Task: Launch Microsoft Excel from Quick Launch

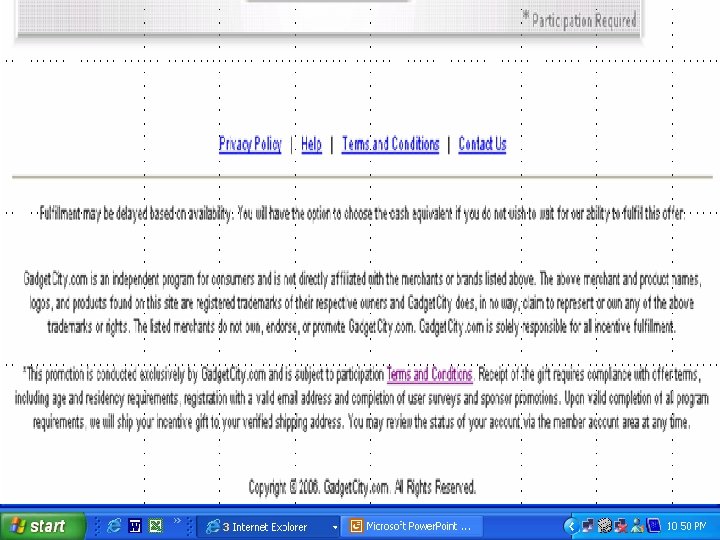Action: pos(156,526)
